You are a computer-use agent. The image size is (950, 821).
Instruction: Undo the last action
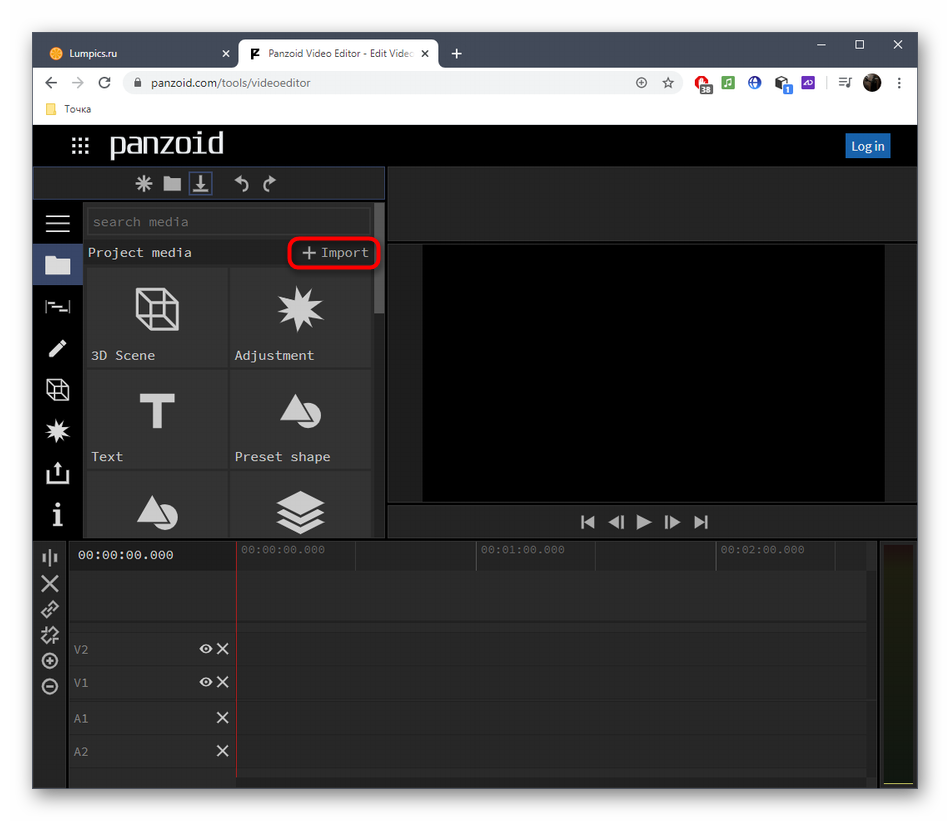pyautogui.click(x=241, y=184)
